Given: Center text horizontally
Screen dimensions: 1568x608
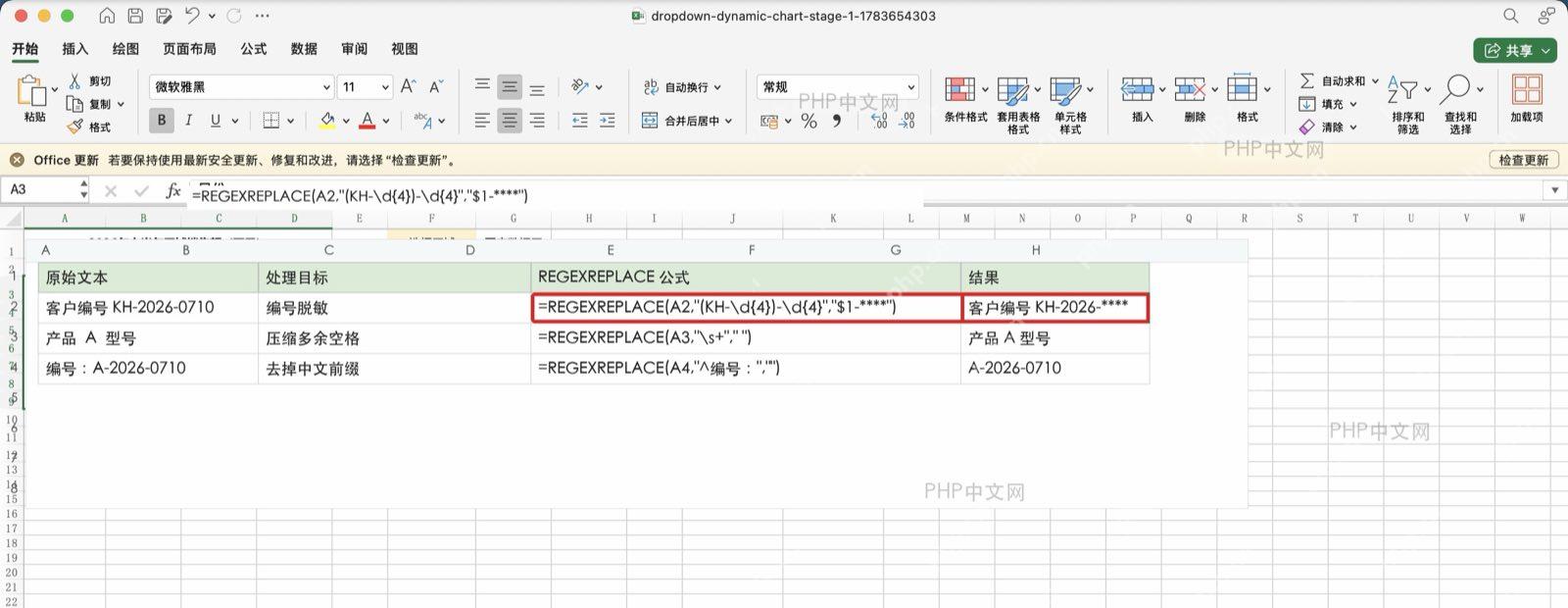Looking at the screenshot, I should (x=510, y=121).
